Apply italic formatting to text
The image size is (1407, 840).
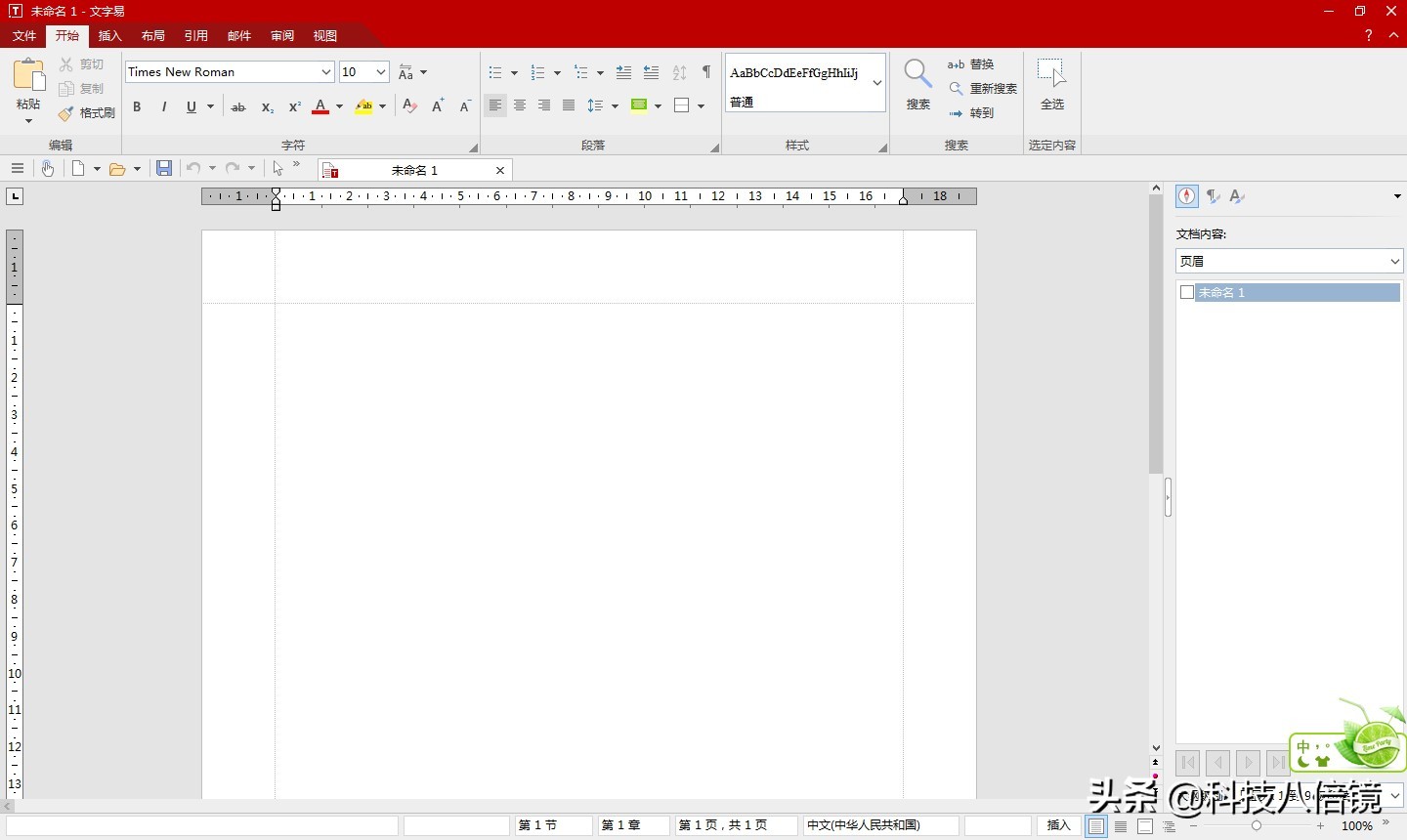tap(164, 106)
